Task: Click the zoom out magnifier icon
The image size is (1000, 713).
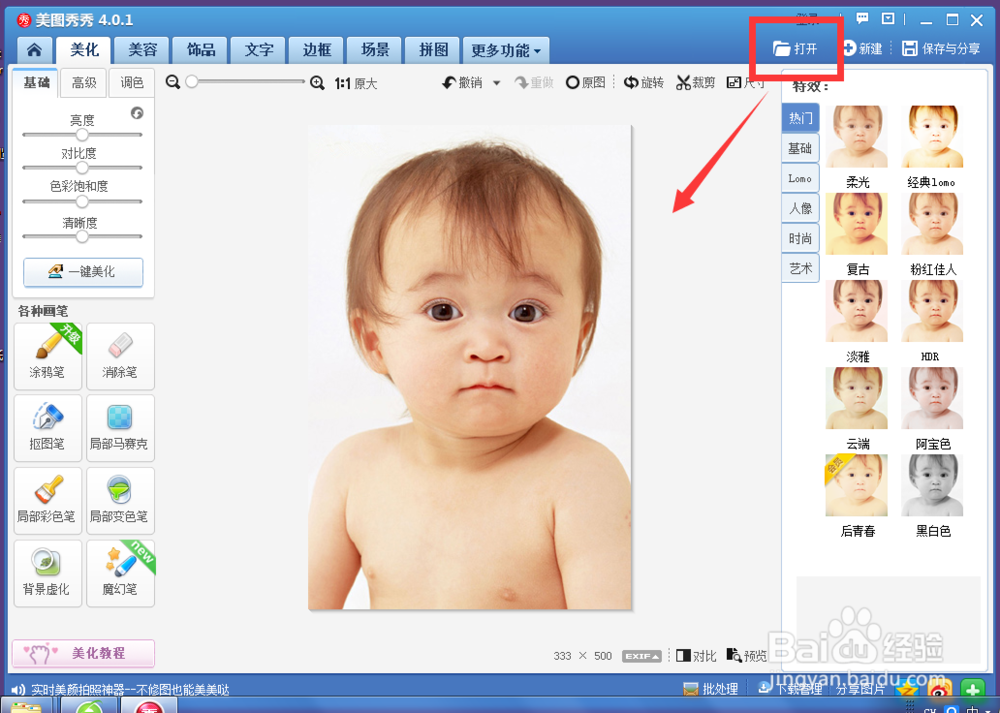Action: [x=172, y=82]
